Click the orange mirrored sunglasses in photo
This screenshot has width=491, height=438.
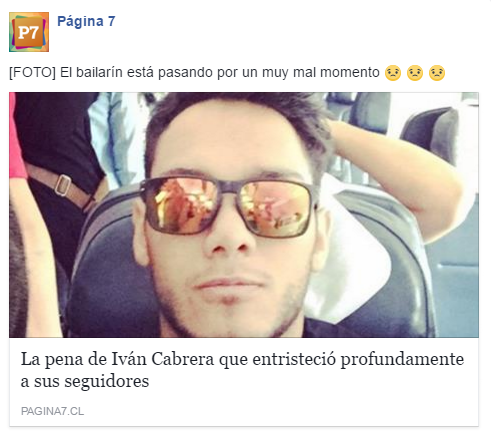(x=229, y=207)
